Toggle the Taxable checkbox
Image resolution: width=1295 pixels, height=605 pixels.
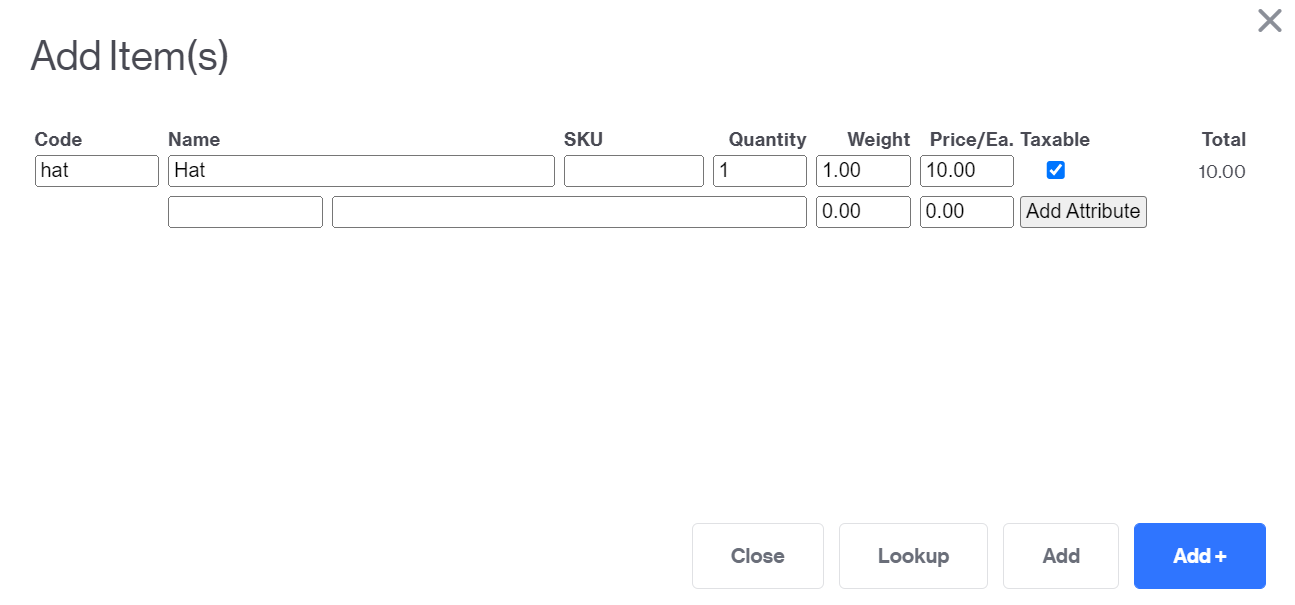point(1055,170)
